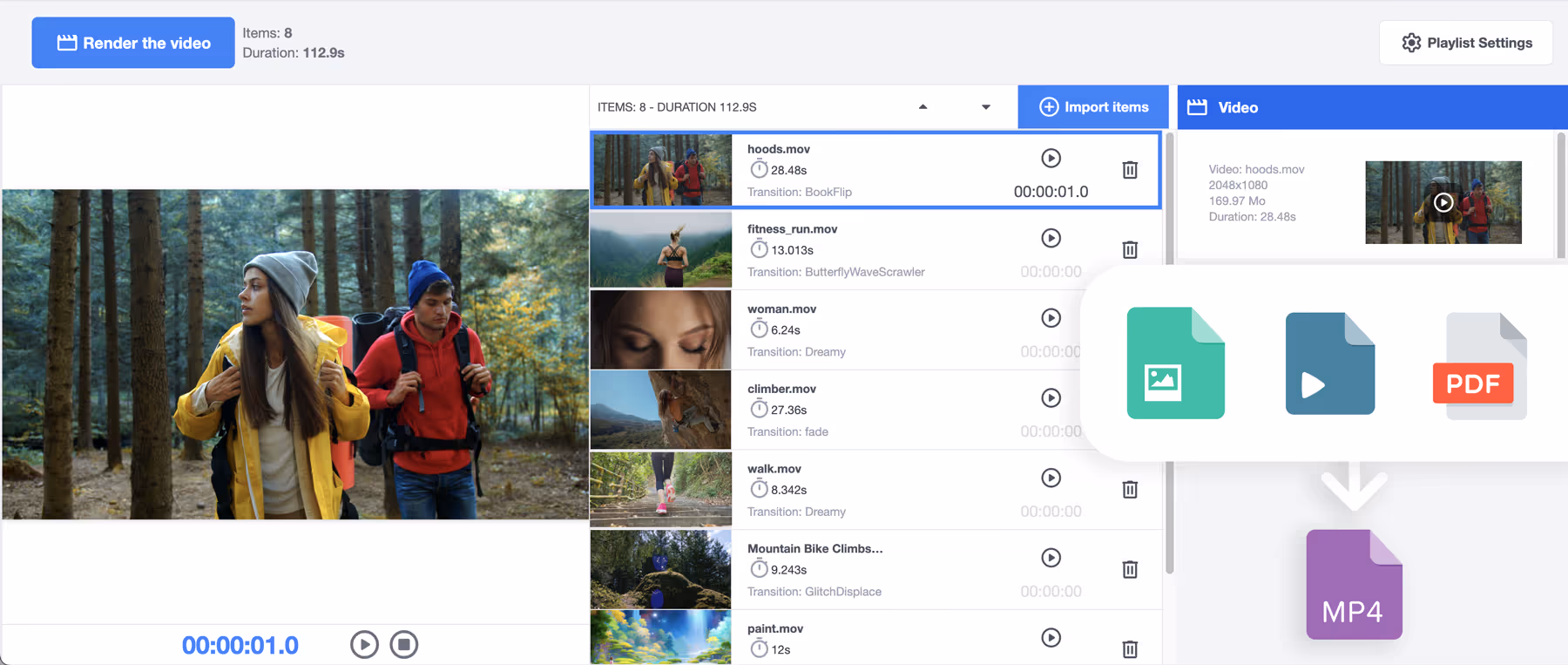Open Playlist Settings

[x=1466, y=43]
